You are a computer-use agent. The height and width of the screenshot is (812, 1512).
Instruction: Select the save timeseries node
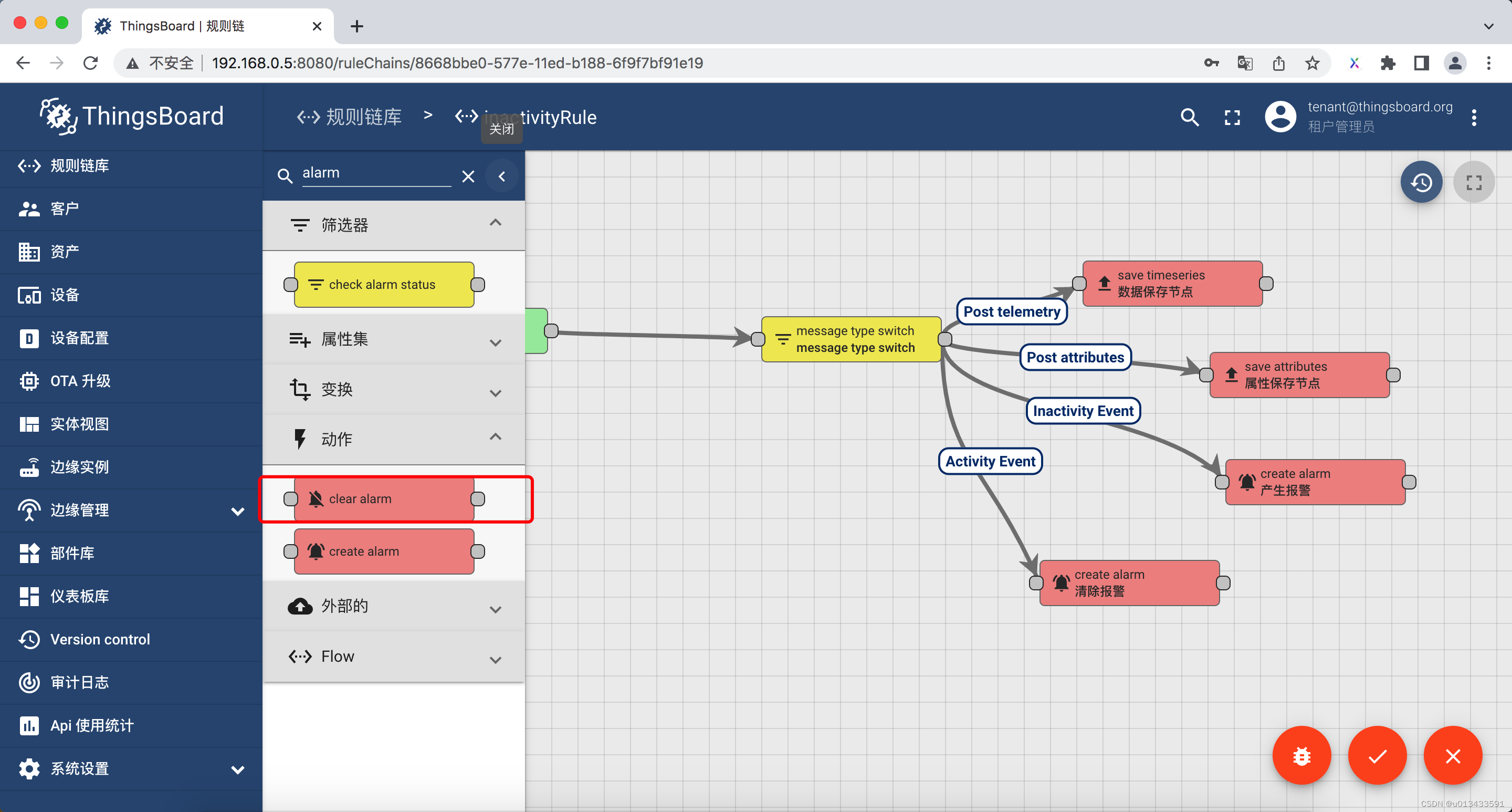pos(1173,284)
